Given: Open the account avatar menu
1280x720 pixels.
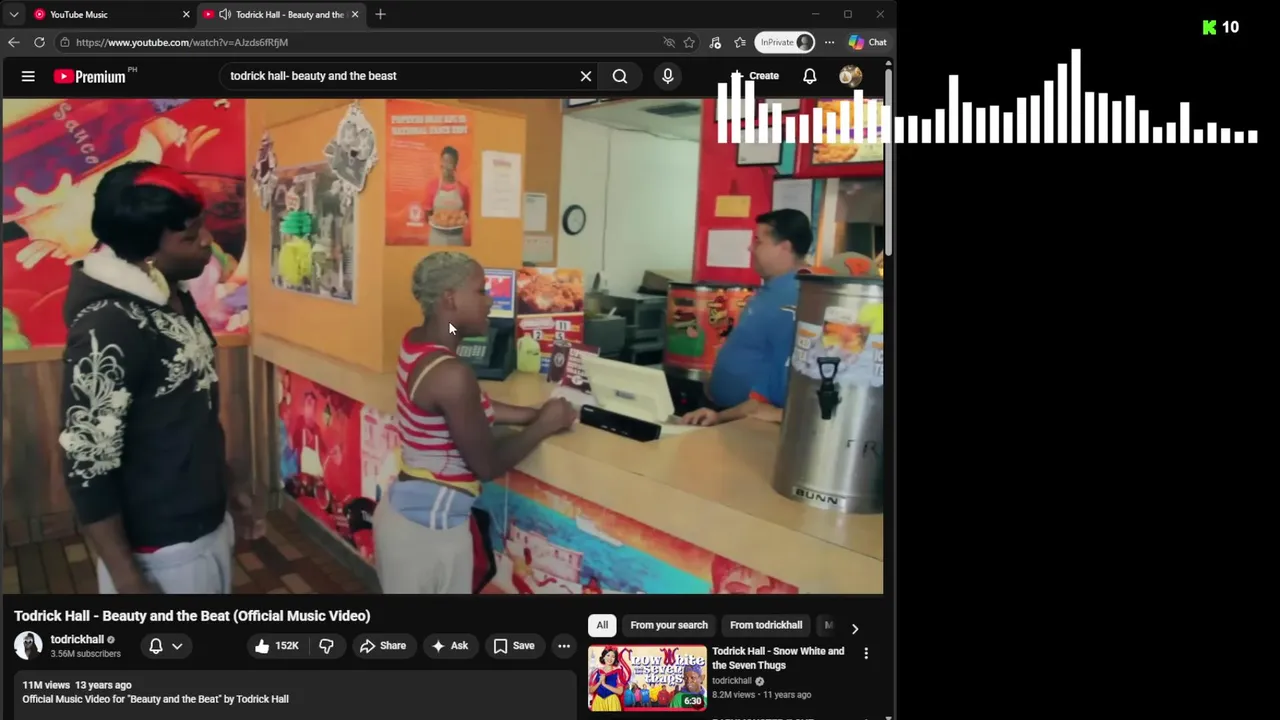Looking at the screenshot, I should pos(851,76).
